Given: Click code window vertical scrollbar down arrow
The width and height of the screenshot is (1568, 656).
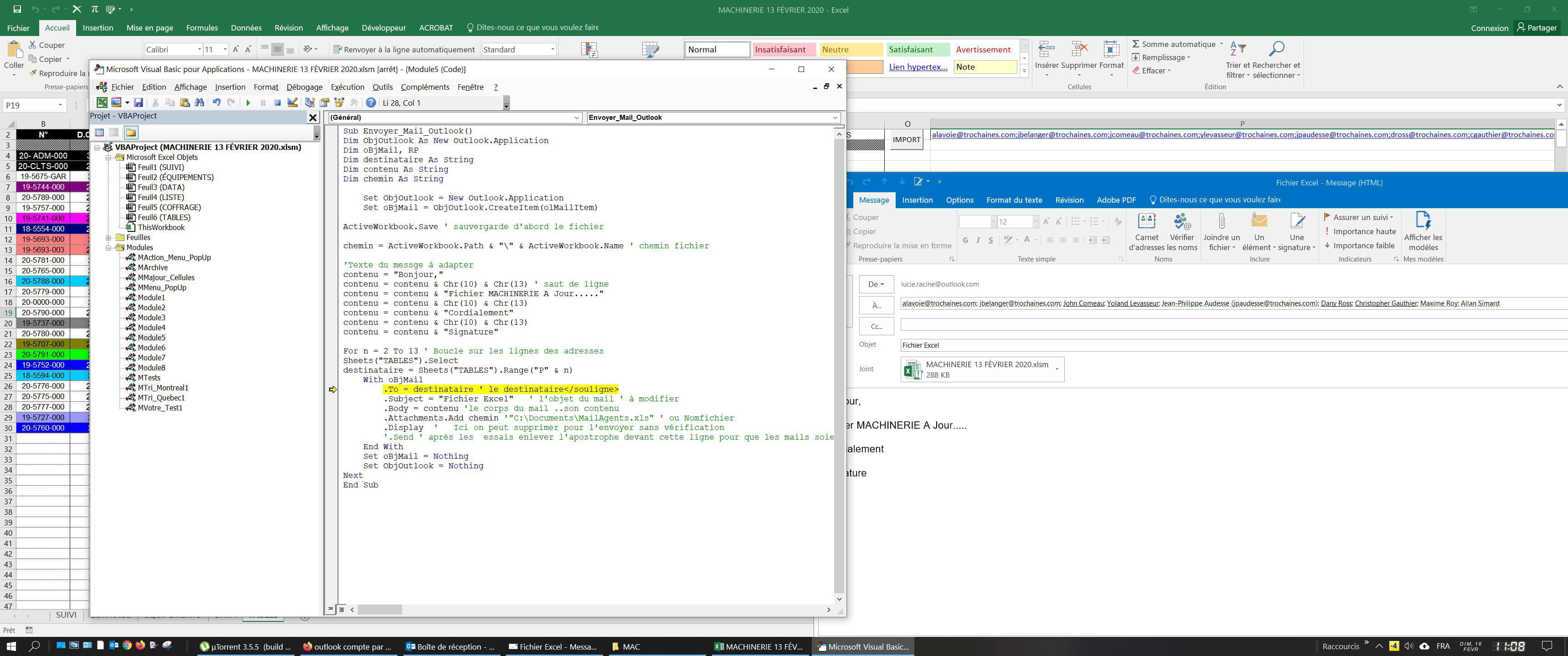Looking at the screenshot, I should pyautogui.click(x=839, y=599).
